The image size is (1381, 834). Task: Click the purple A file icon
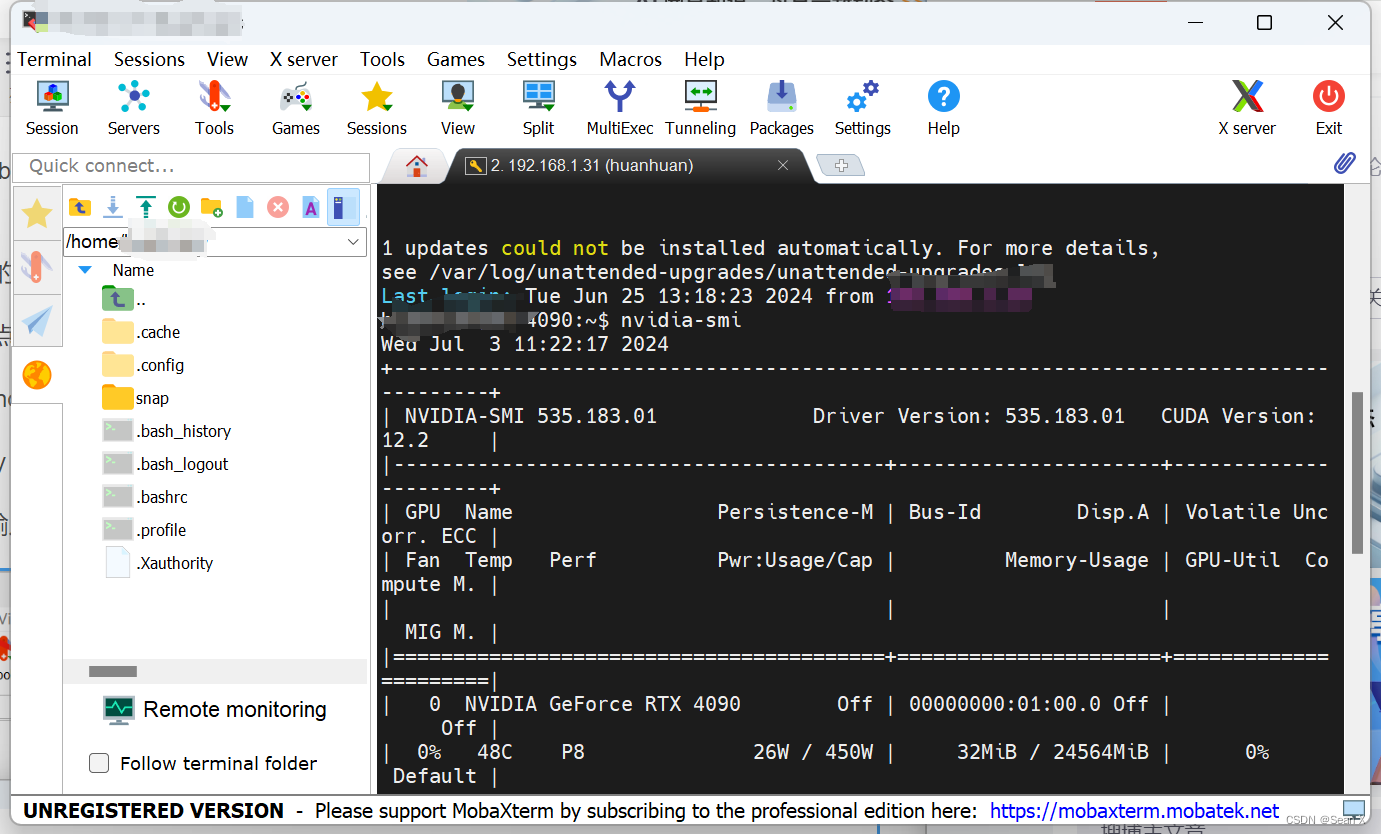pos(311,207)
